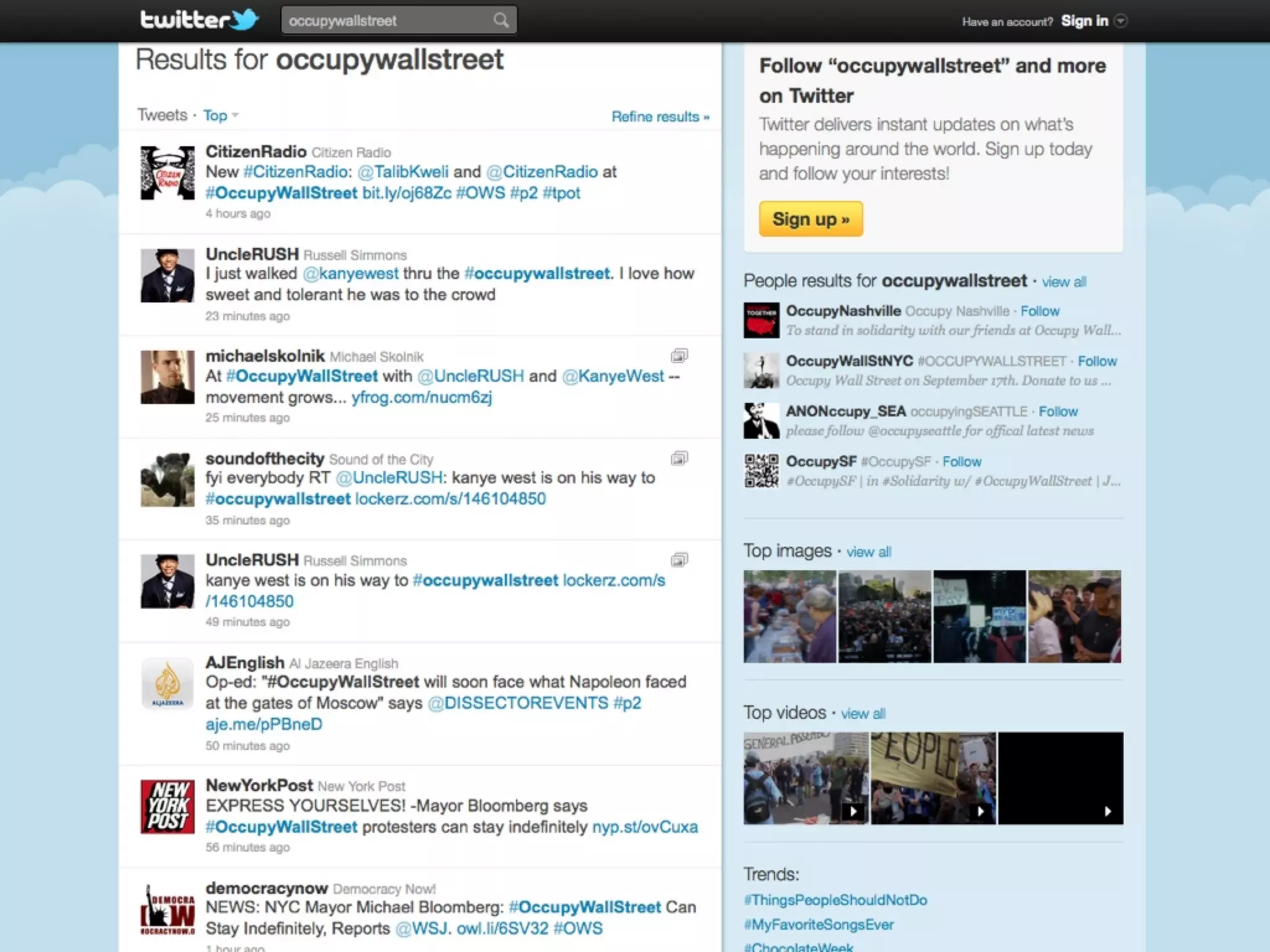
Task: Expand the Sign in dropdown arrow
Action: [x=1120, y=21]
